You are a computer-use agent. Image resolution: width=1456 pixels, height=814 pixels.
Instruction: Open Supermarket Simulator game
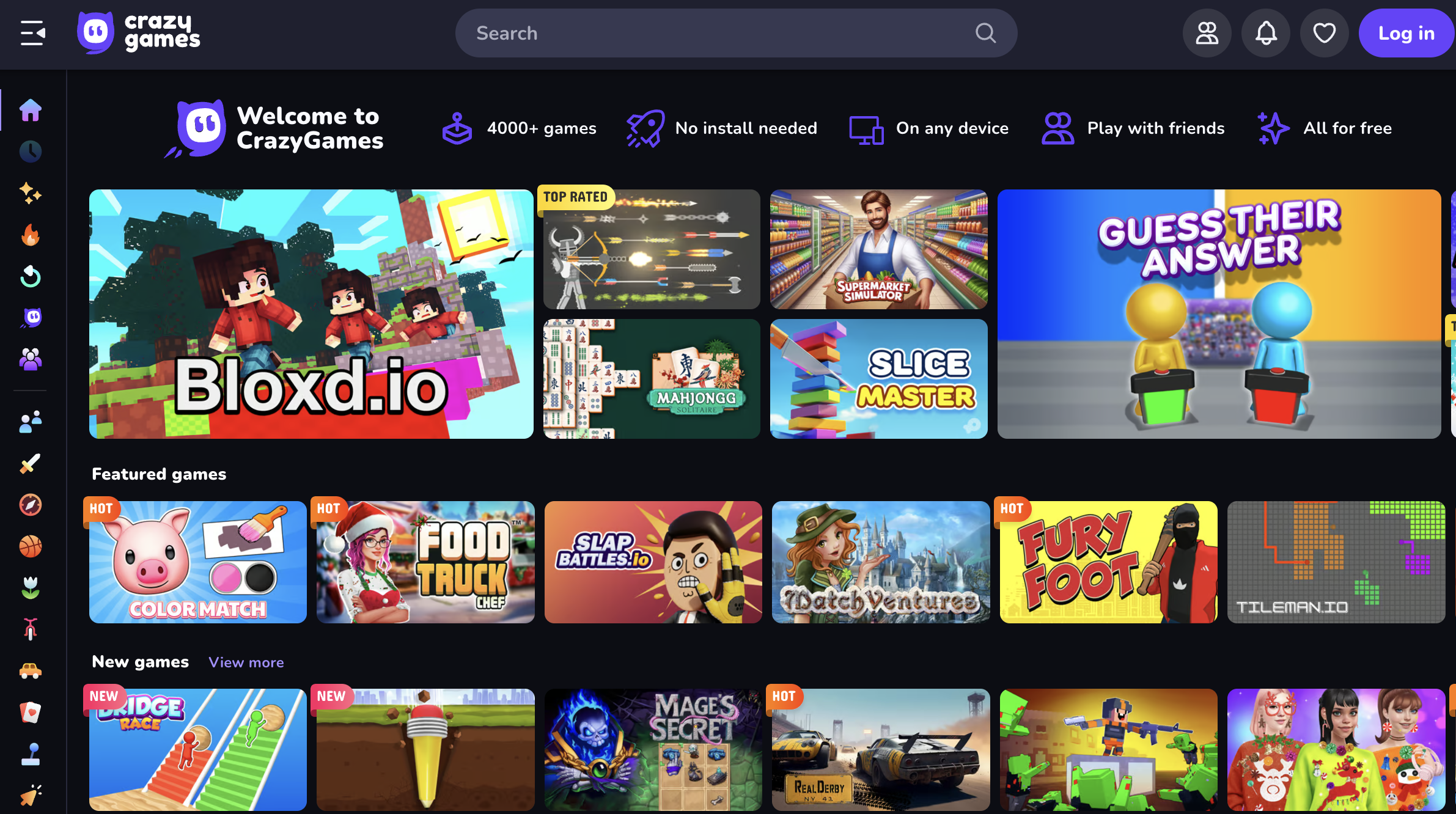(x=879, y=249)
